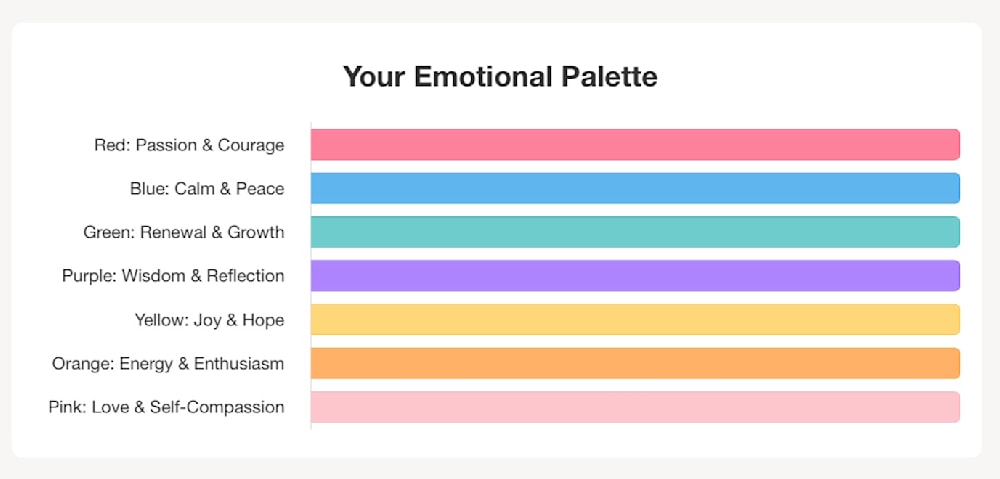The height and width of the screenshot is (479, 1000).
Task: Select the 'Orange: Energy & Enthusiasm' label
Action: tap(168, 363)
